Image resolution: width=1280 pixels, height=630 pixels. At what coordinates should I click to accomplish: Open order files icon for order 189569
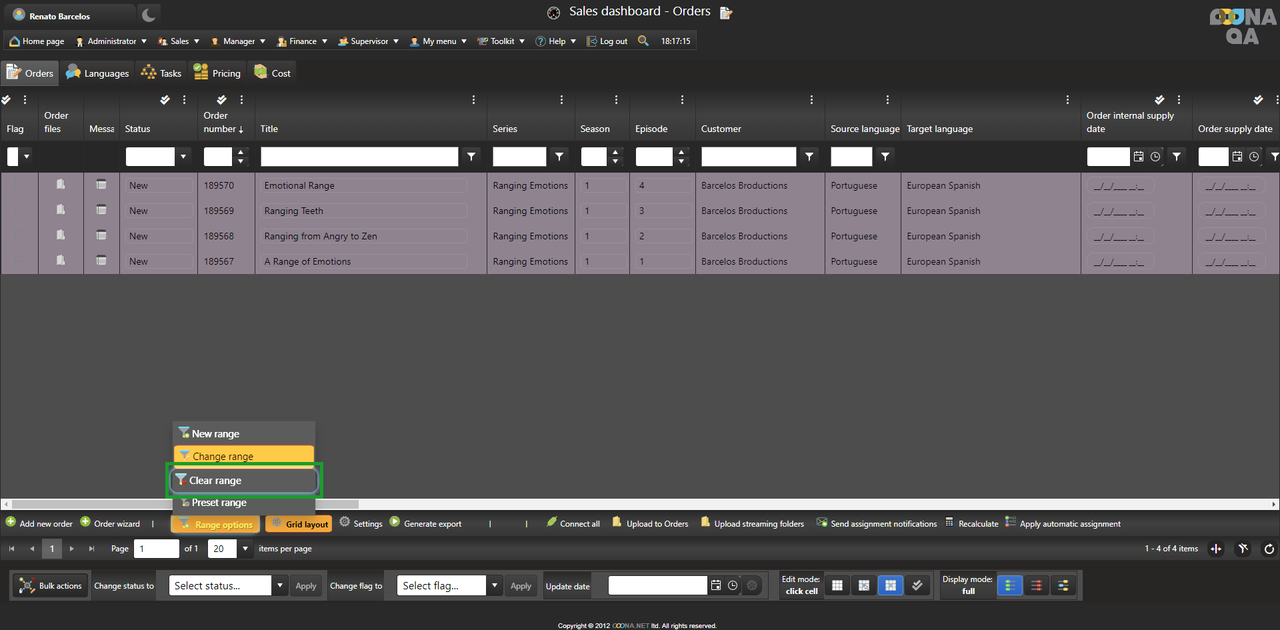61,210
